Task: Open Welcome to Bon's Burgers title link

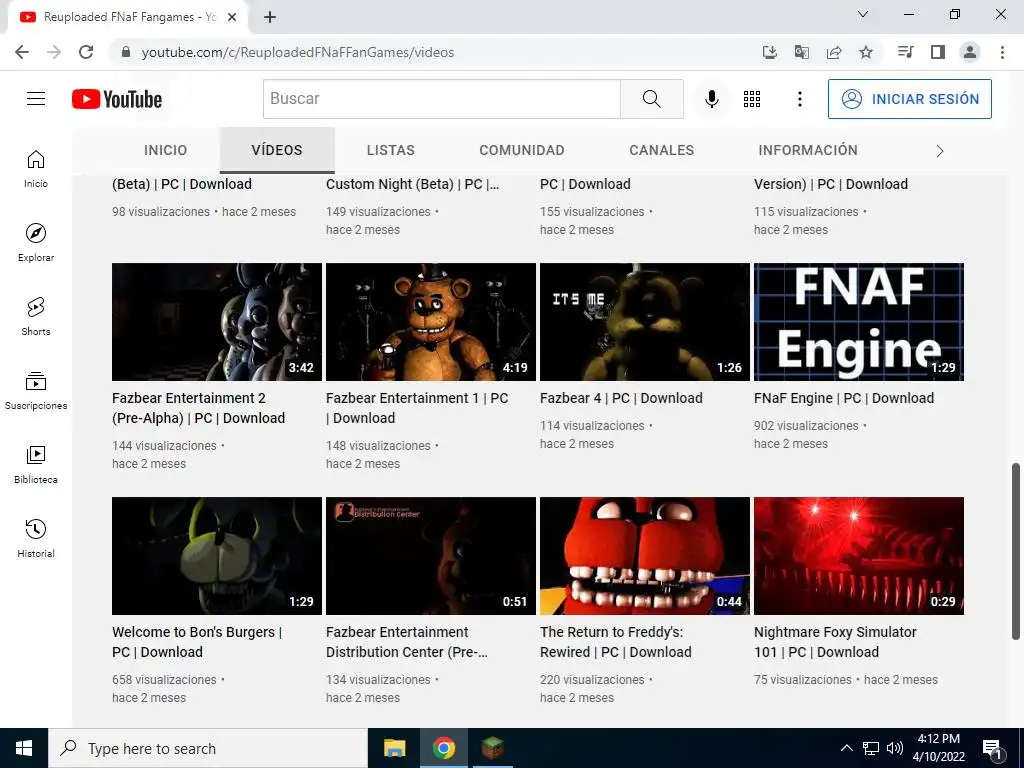Action: [197, 642]
